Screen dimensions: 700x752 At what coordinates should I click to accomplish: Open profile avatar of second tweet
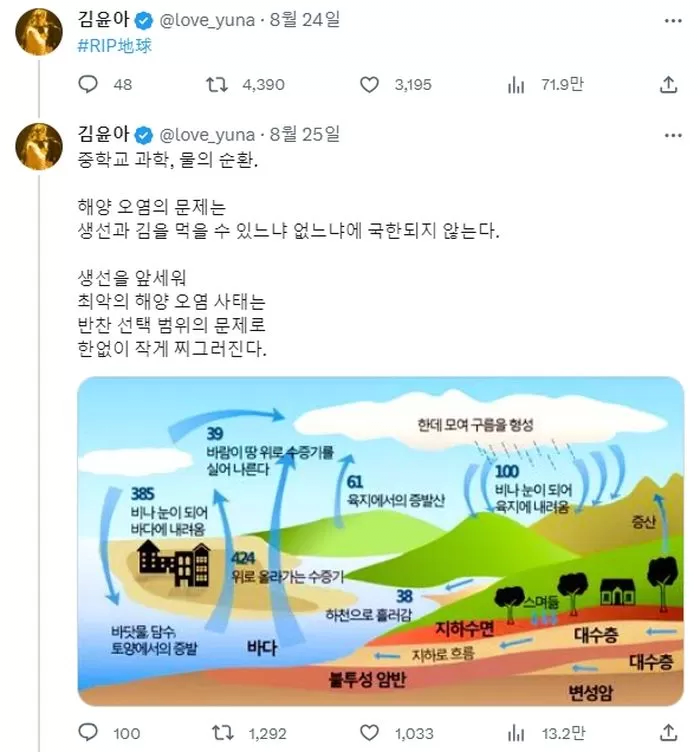coord(39,146)
